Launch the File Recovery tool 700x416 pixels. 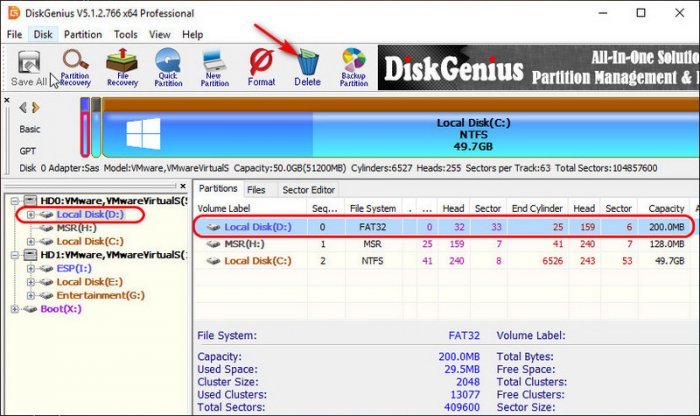coord(122,68)
